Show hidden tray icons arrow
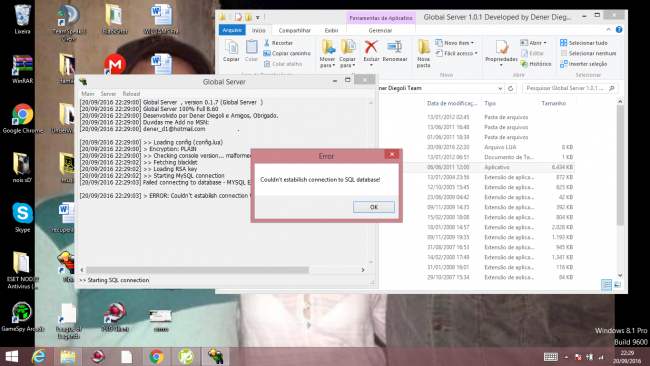This screenshot has height=366, width=650. click(x=566, y=357)
